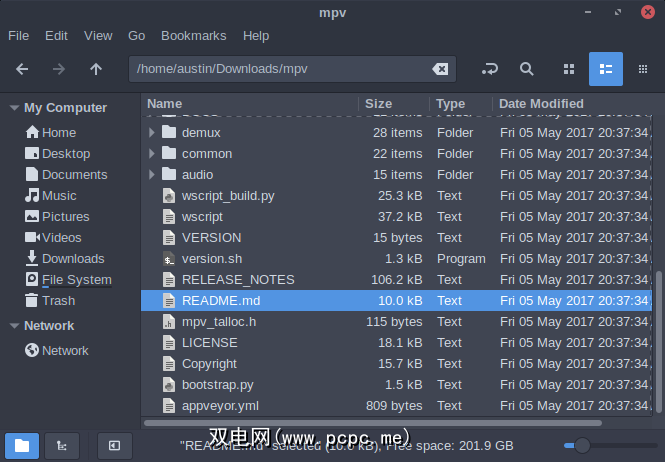
Task: Select the appveyor.yml file
Action: [397, 406]
